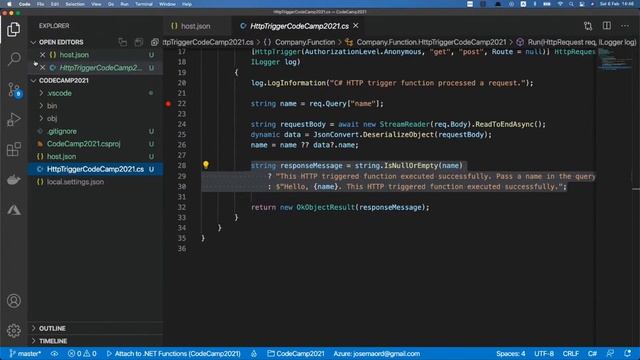Open errors and warnings count in status bar
640x360 pixels.
82,353
